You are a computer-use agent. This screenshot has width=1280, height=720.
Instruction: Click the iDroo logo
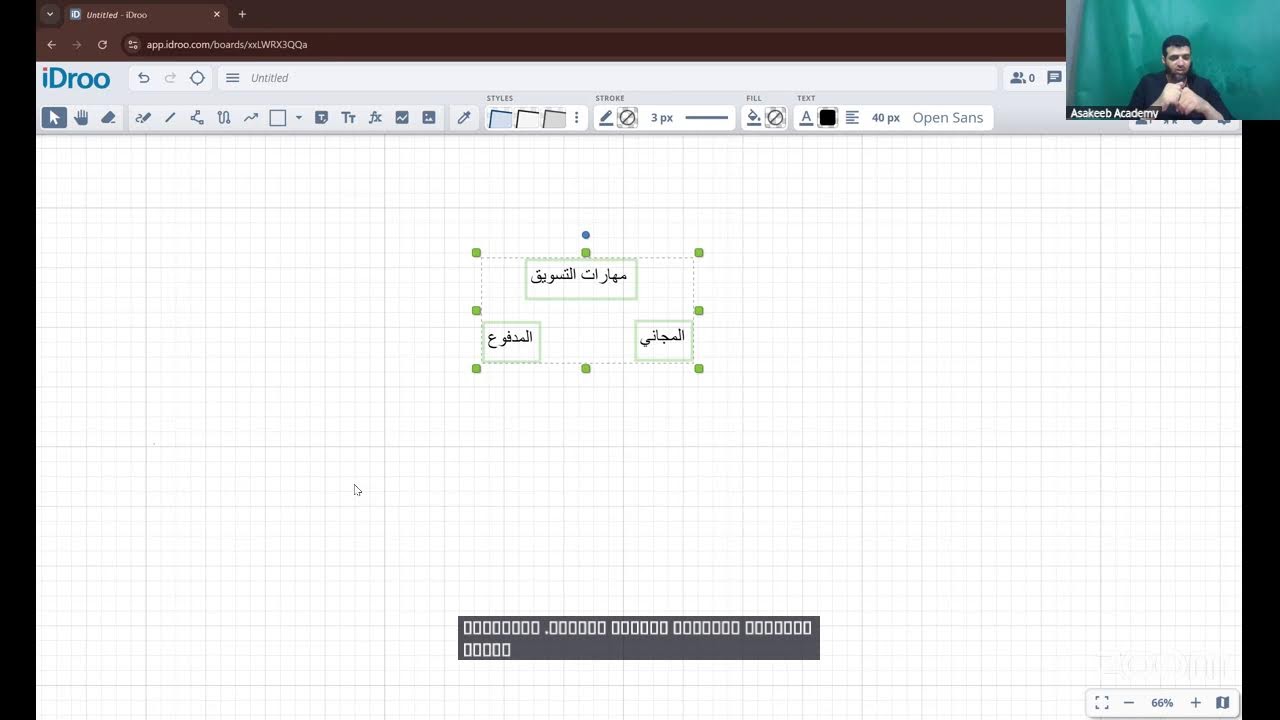click(x=76, y=78)
